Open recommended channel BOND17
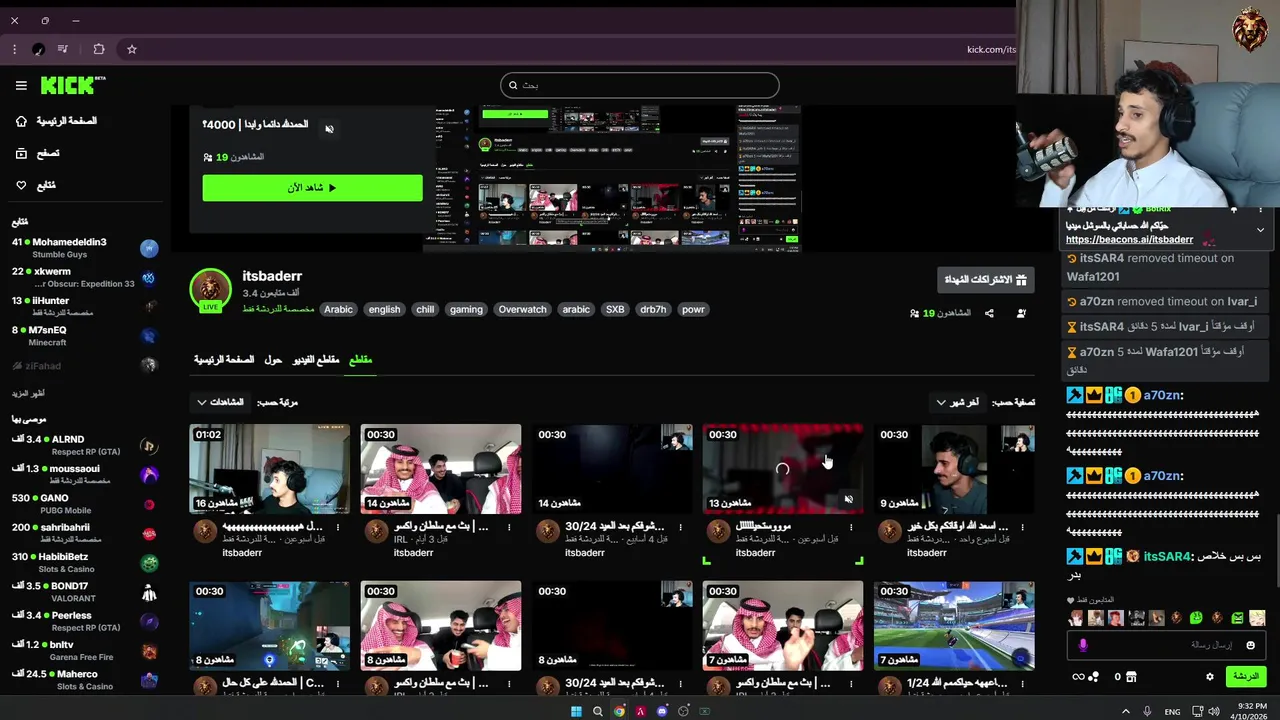The height and width of the screenshot is (720, 1280). pyautogui.click(x=85, y=591)
